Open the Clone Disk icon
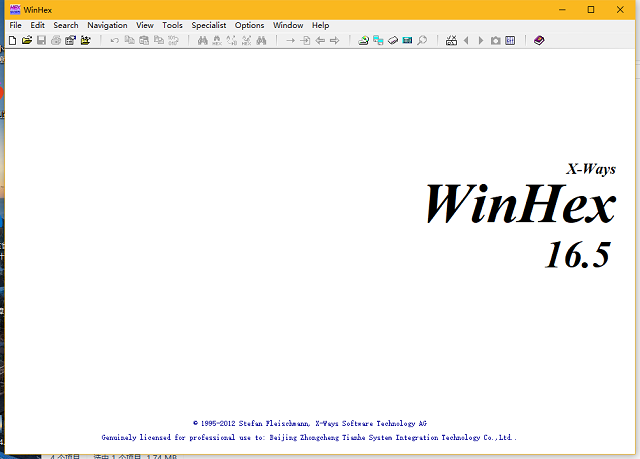This screenshot has width=640, height=459. pyautogui.click(x=363, y=40)
